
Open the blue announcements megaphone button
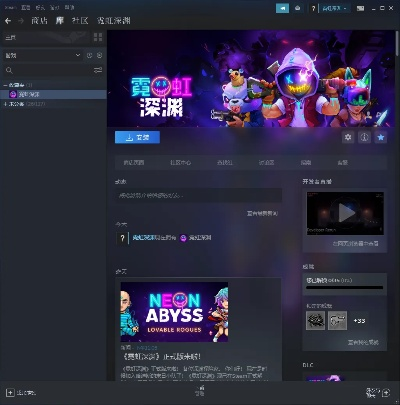(x=282, y=8)
